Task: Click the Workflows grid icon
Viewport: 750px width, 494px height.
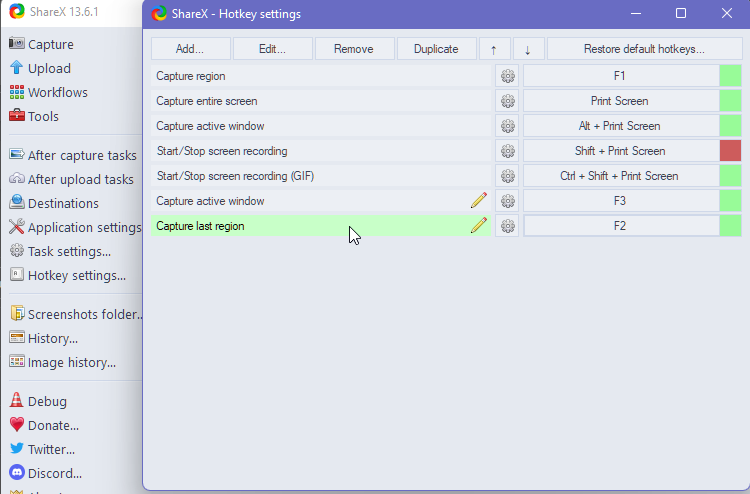Action: [x=17, y=92]
